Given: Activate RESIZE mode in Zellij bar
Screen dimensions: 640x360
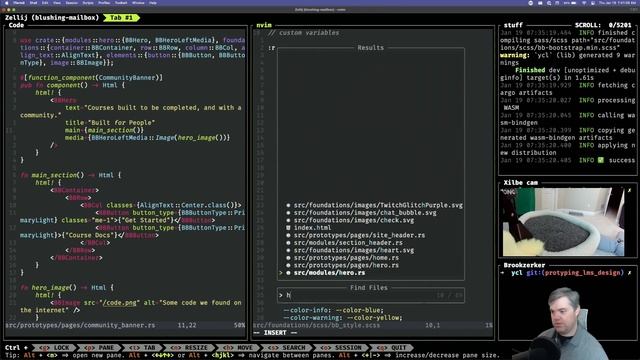Looking at the screenshot, I should (x=189, y=348).
